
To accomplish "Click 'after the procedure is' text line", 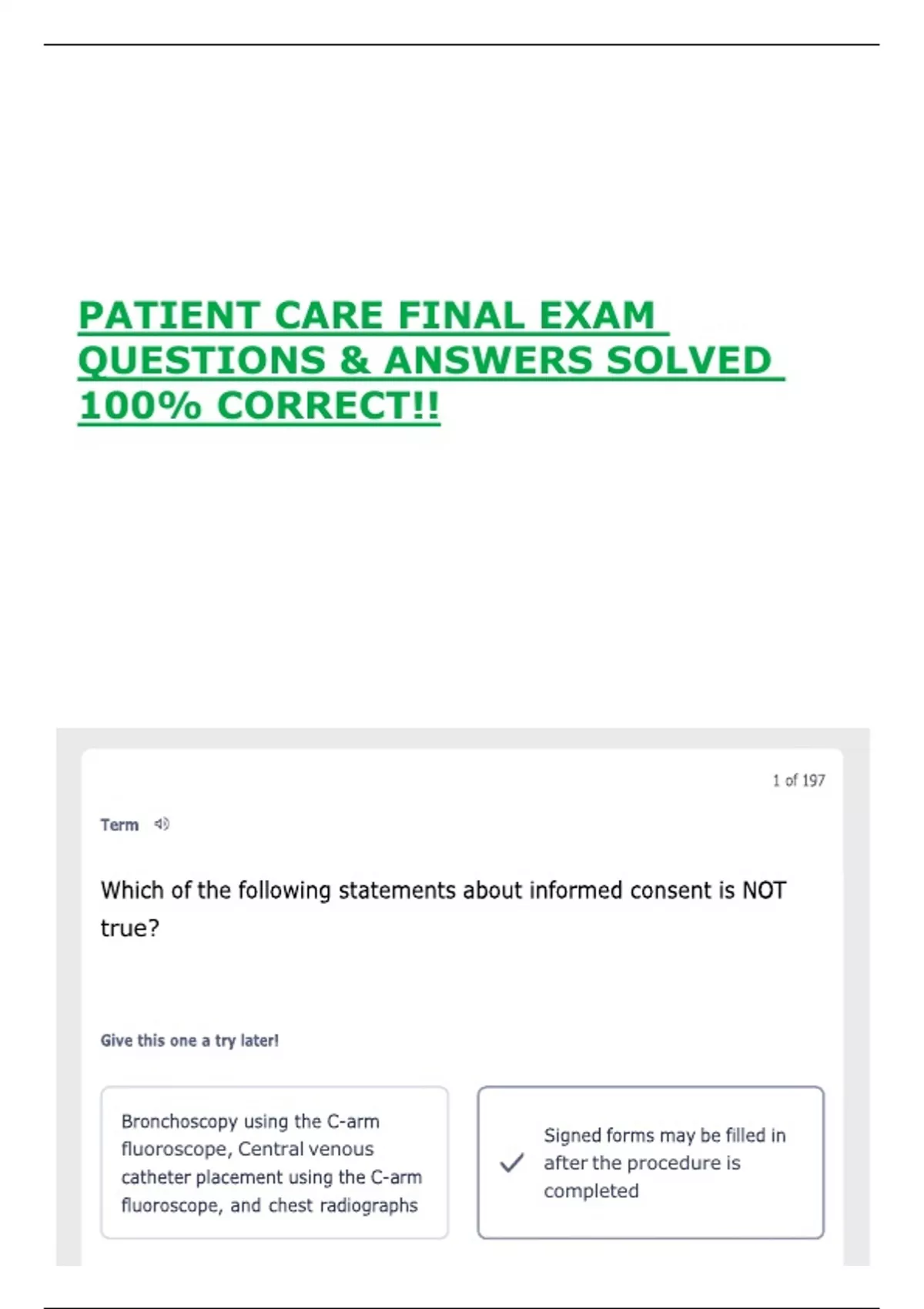I will [x=642, y=1163].
